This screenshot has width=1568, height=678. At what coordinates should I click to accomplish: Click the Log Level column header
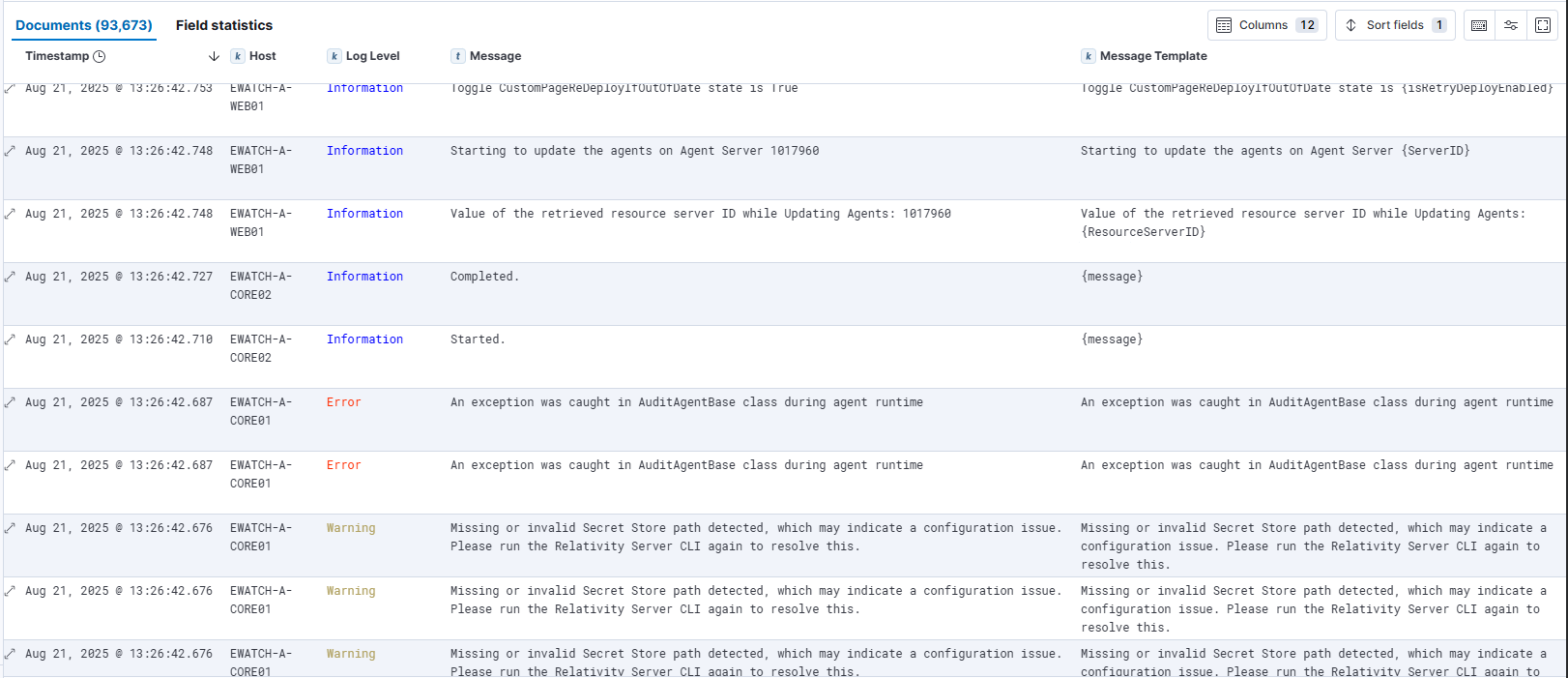[372, 56]
